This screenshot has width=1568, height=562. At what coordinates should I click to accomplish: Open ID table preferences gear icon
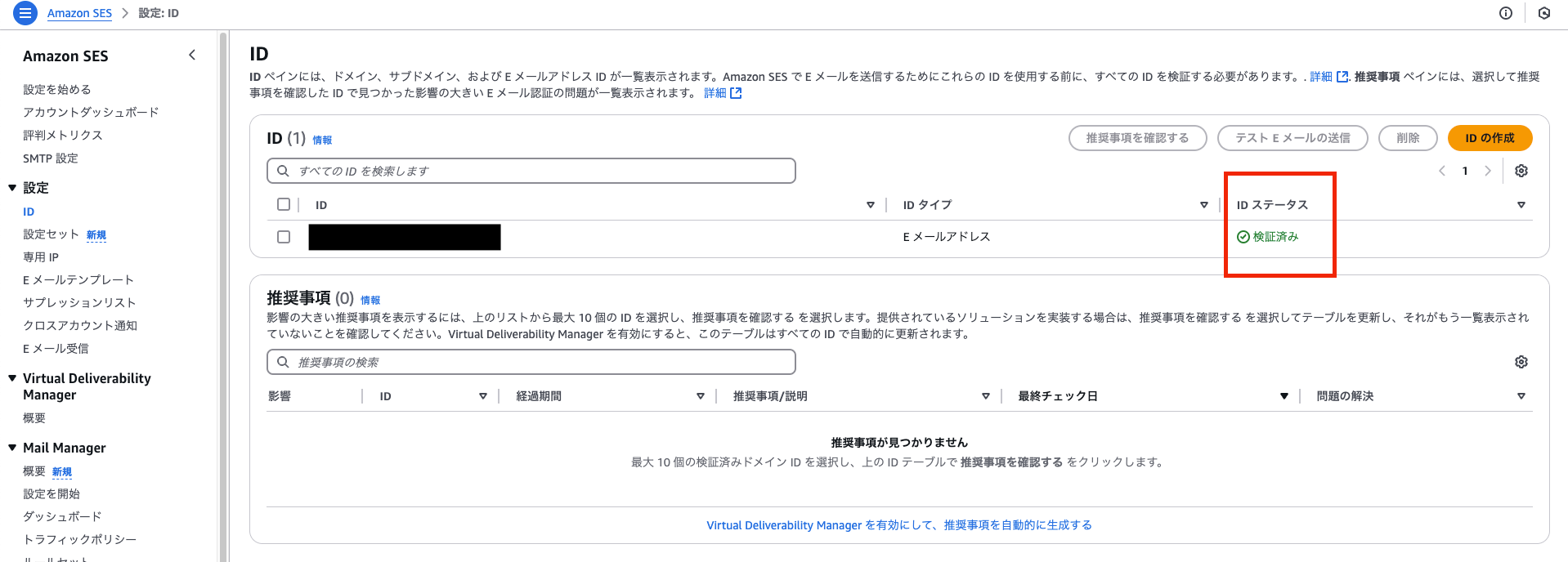click(1521, 171)
